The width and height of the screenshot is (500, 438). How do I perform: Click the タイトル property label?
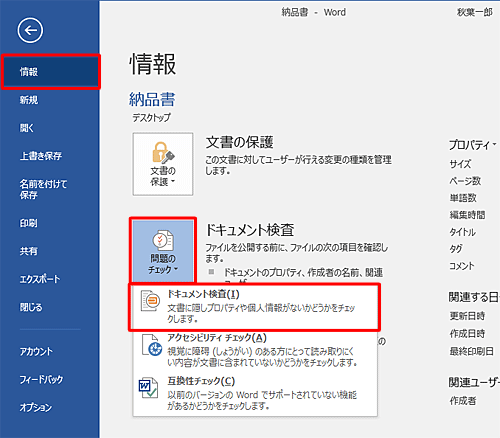[x=462, y=232]
